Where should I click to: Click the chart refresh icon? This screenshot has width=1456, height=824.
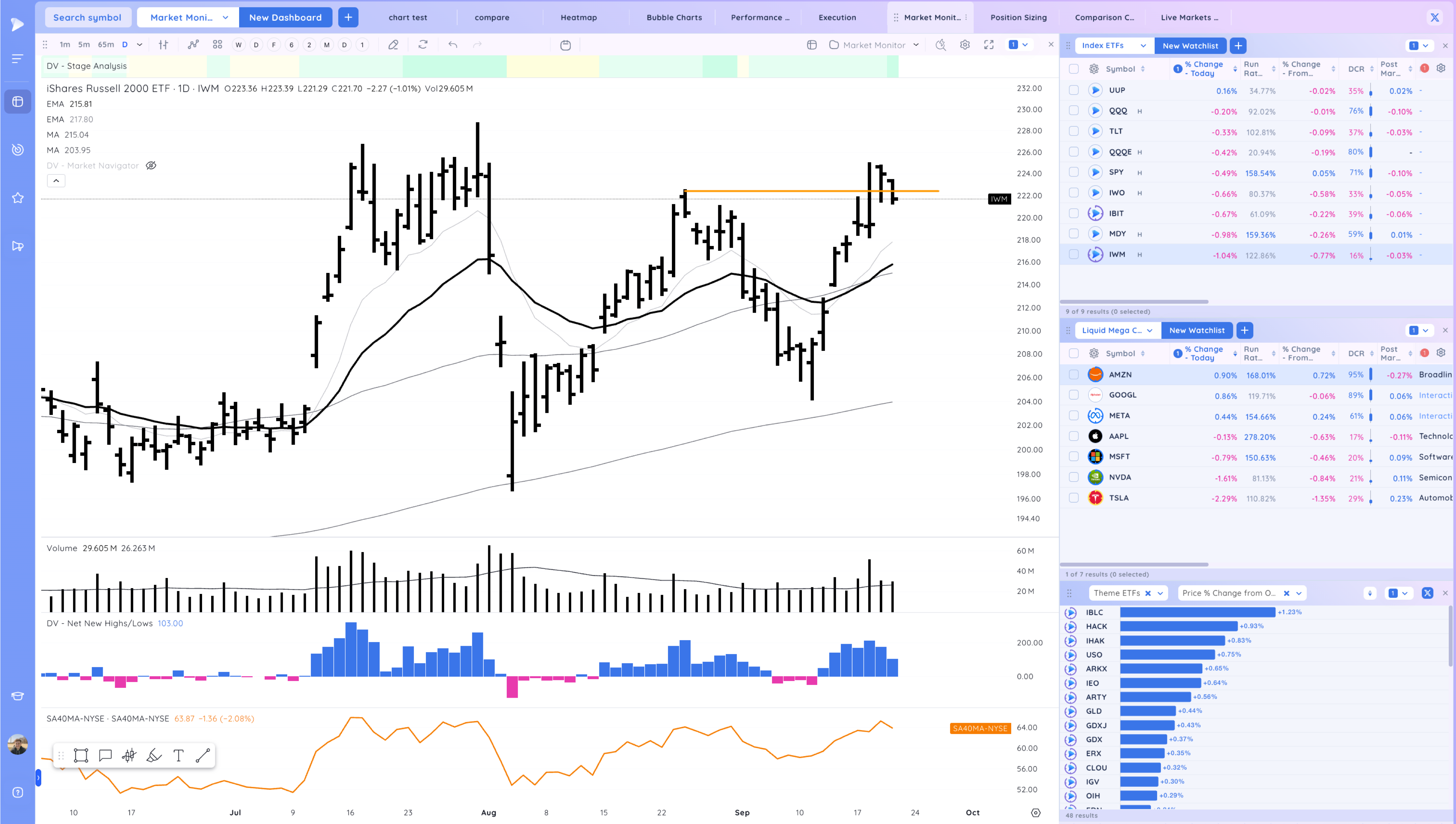[423, 45]
